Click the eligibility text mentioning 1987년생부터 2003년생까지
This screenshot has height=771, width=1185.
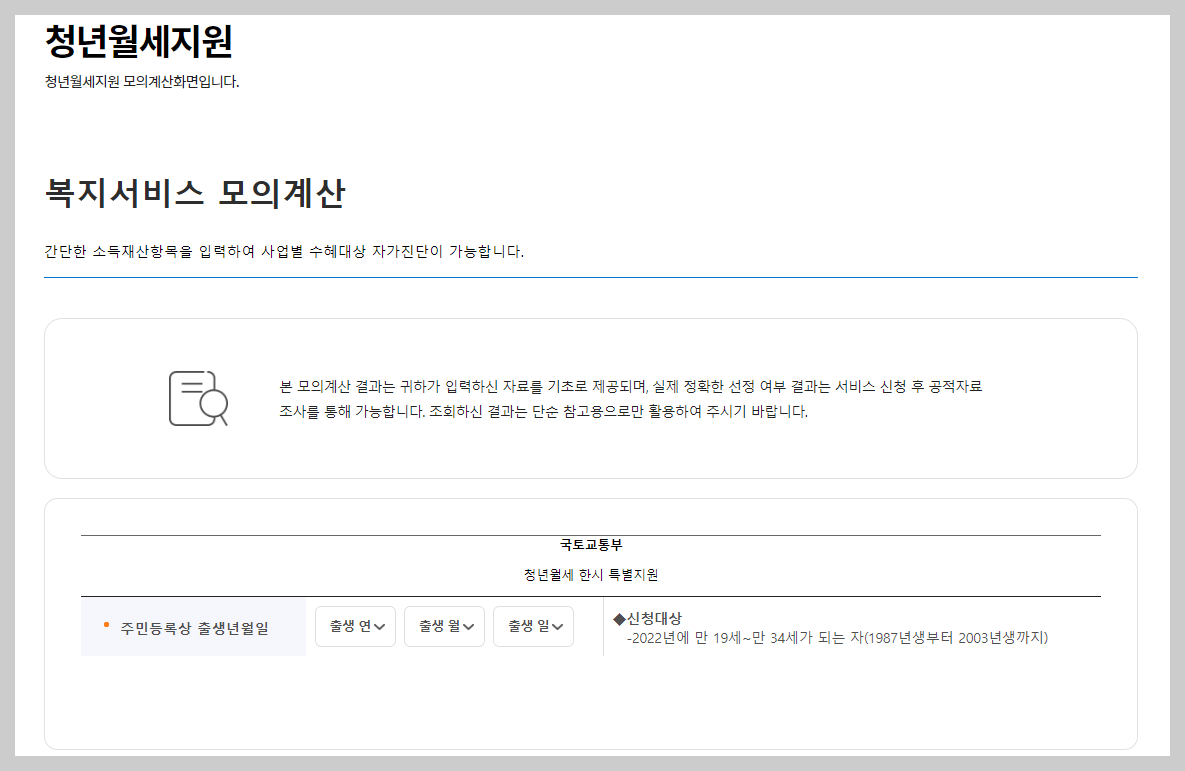[x=837, y=637]
